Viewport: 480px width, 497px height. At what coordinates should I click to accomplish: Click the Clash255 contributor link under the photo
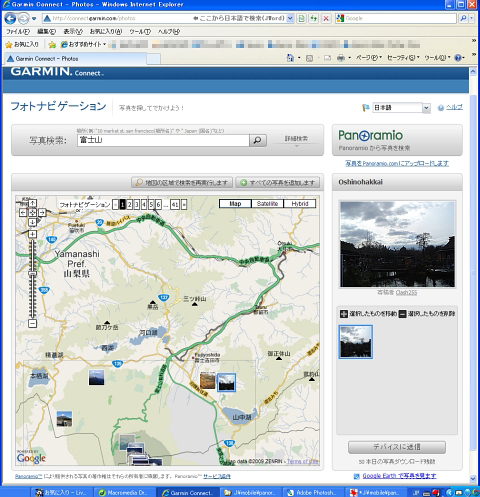coord(406,293)
